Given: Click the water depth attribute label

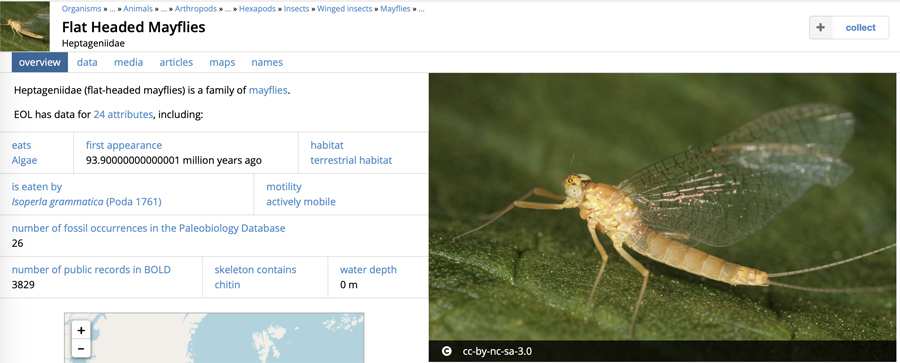Looking at the screenshot, I should [368, 269].
